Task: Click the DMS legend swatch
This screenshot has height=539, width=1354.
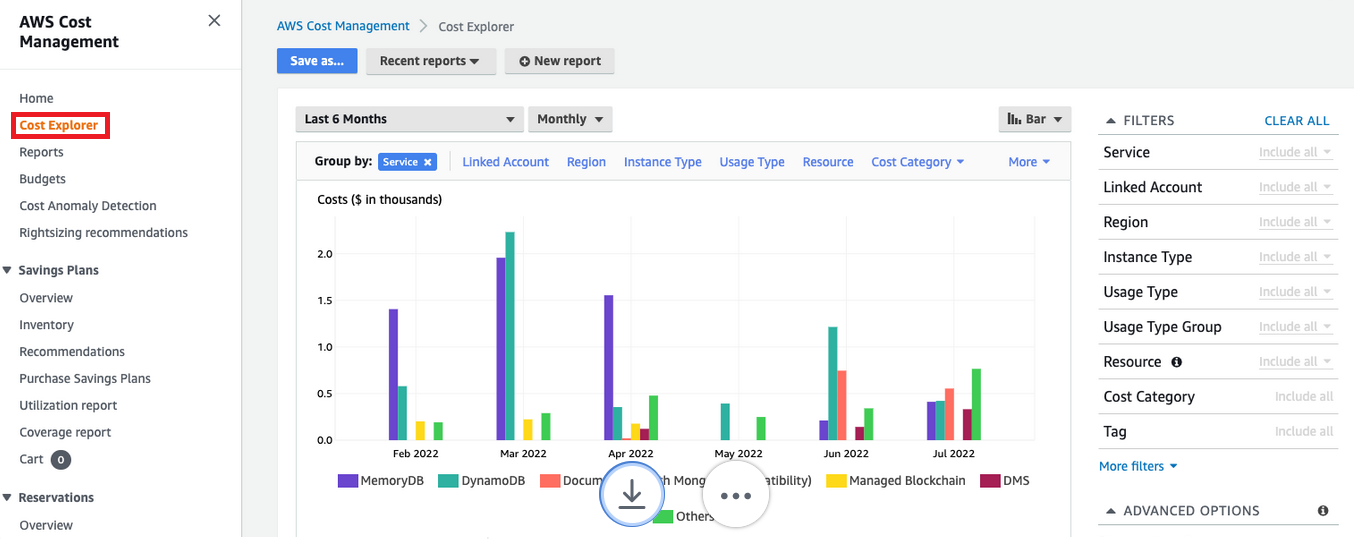Action: (x=990, y=481)
